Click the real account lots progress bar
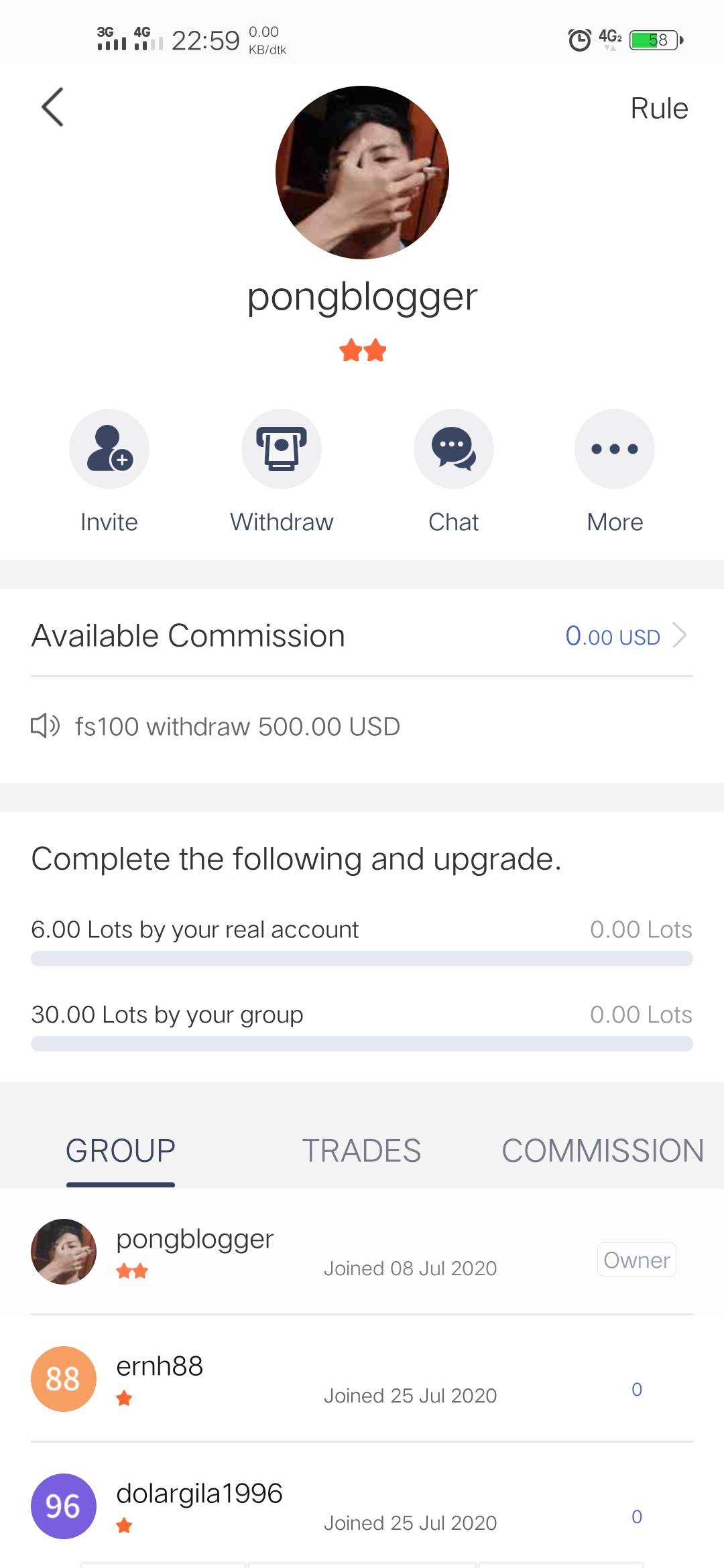 coord(362,958)
